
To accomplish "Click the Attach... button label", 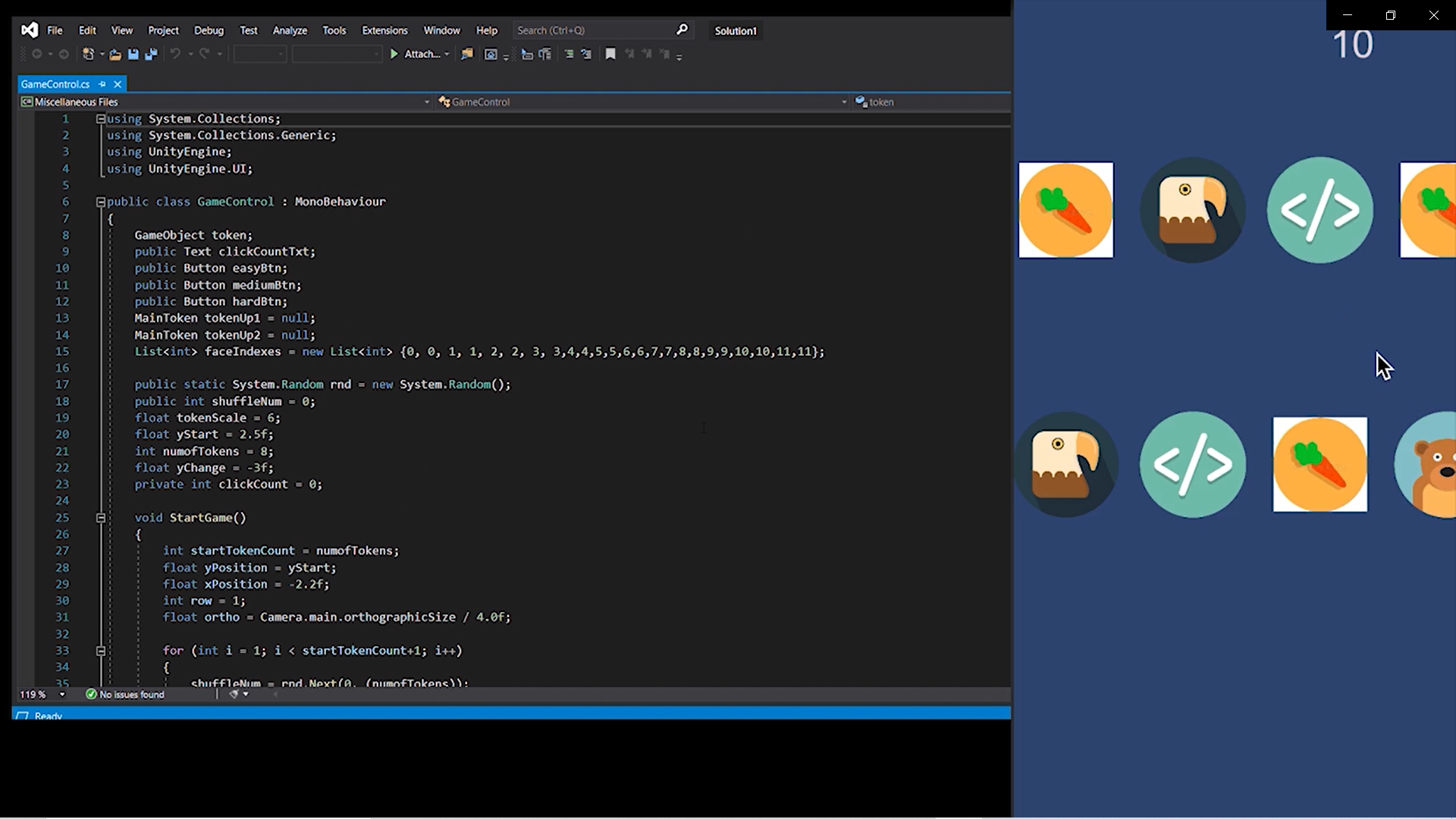I will point(422,54).
